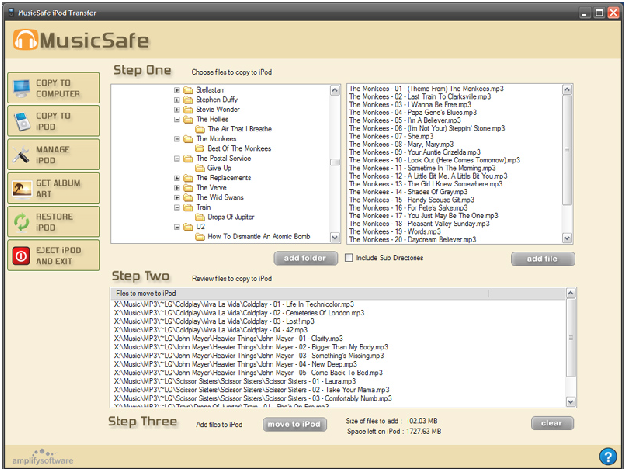Select the Scissor Sisters - 03 Comfortably Numb.mp3 row

(x=253, y=398)
